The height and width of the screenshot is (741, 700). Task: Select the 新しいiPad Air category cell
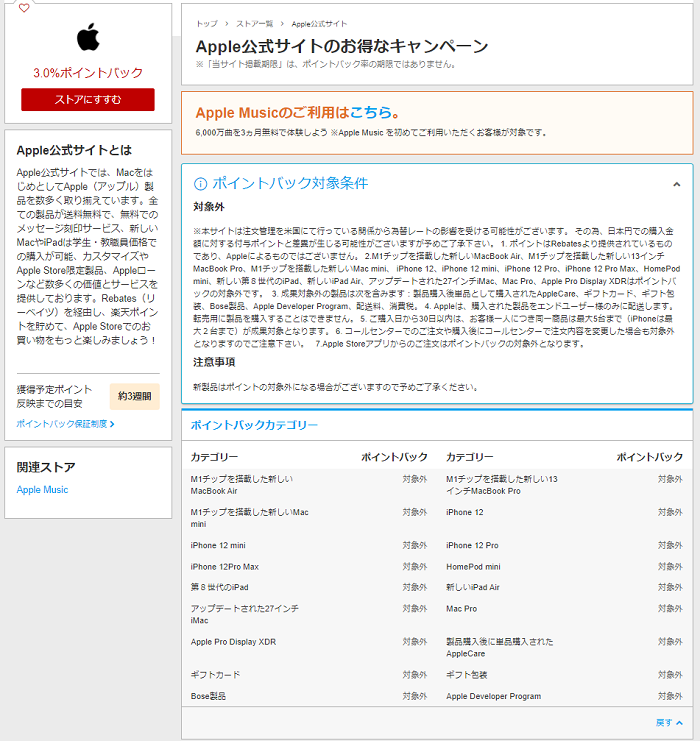coord(473,587)
